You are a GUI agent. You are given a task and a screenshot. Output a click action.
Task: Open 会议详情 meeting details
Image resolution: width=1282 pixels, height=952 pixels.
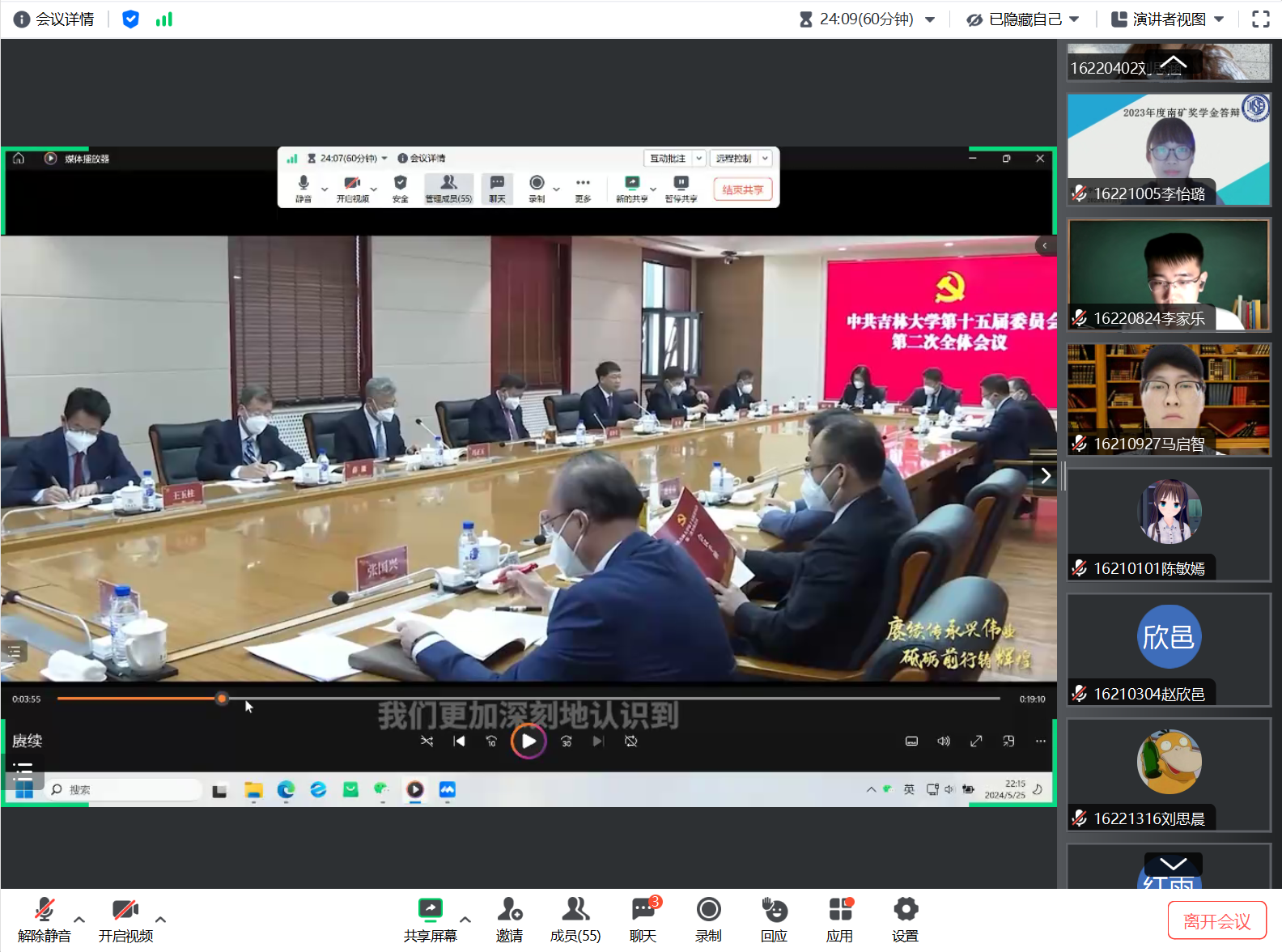tap(54, 19)
